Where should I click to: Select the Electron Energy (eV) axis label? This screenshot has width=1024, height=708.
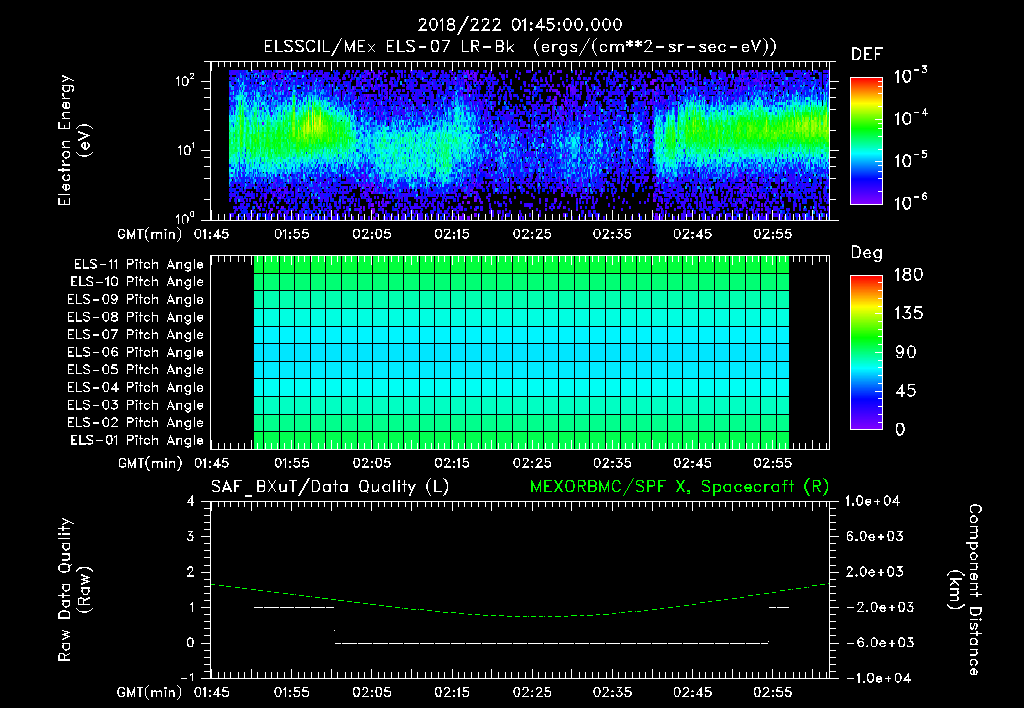point(74,140)
